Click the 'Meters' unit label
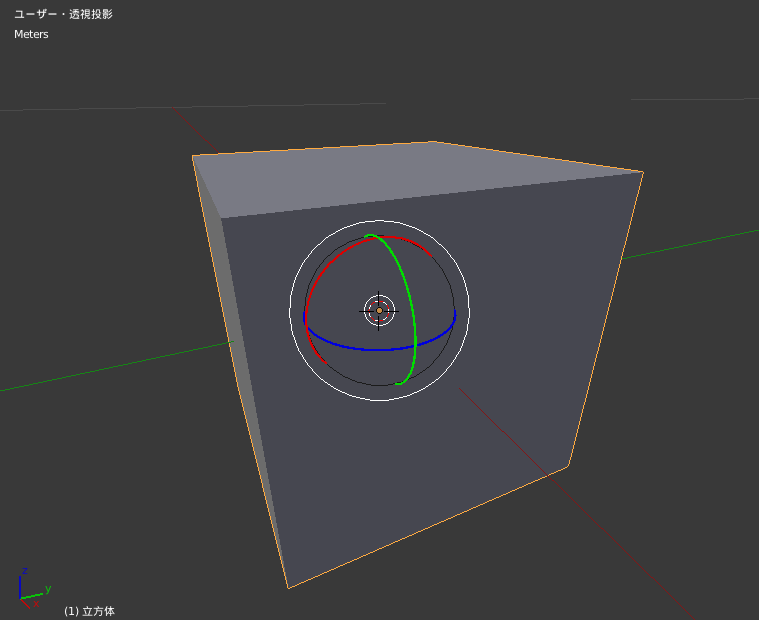Screen dimensions: 759x620 (x=31, y=34)
